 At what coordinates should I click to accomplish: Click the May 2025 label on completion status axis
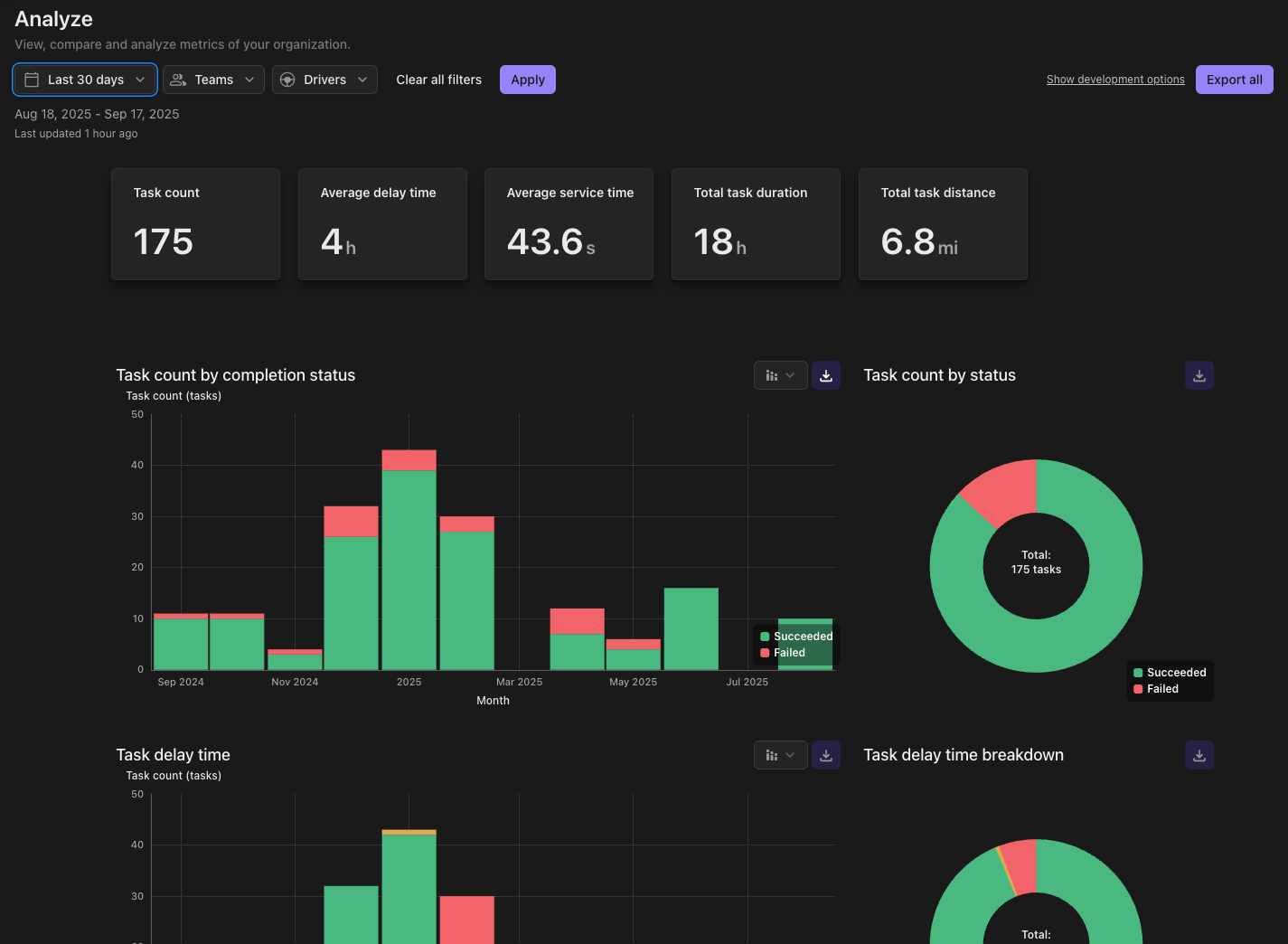pyautogui.click(x=633, y=682)
